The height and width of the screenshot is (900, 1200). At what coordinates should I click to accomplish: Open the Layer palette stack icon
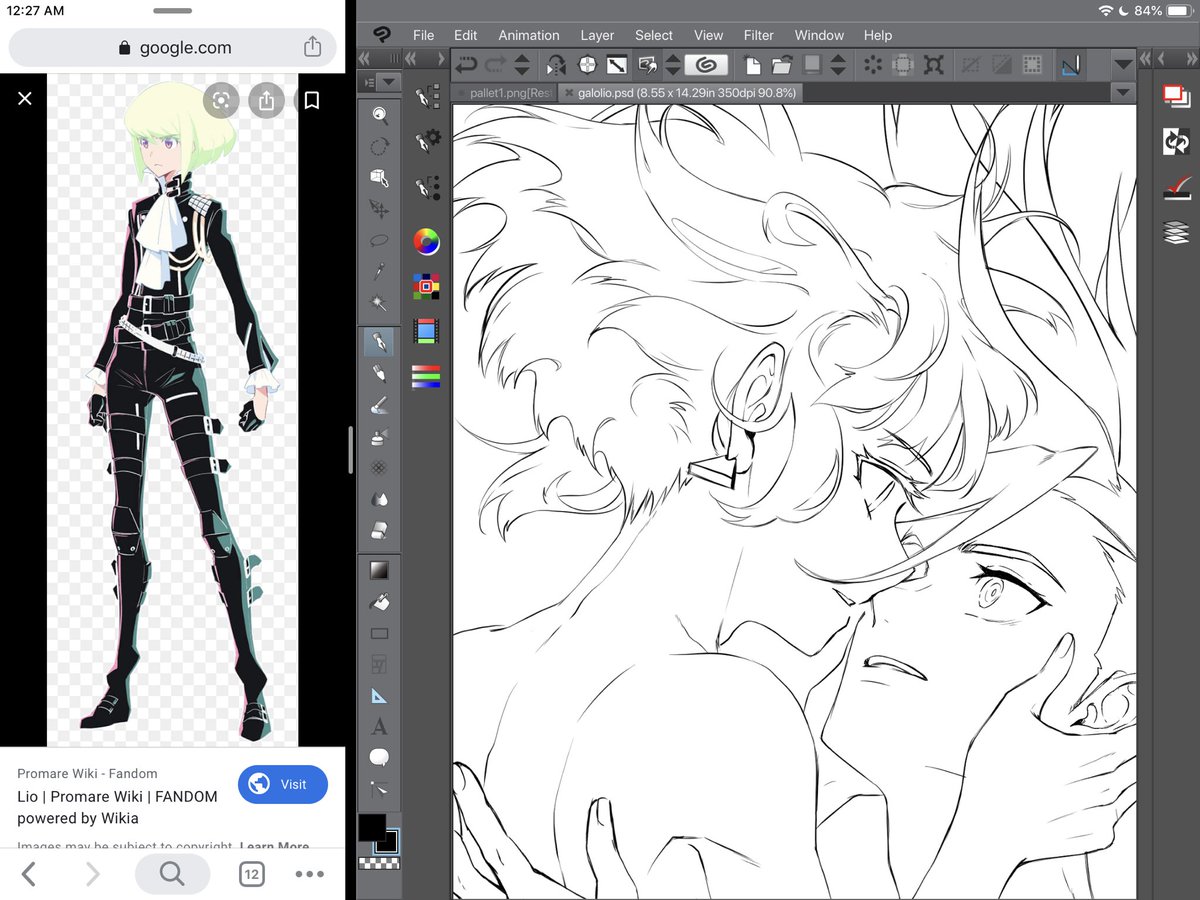tap(1176, 233)
